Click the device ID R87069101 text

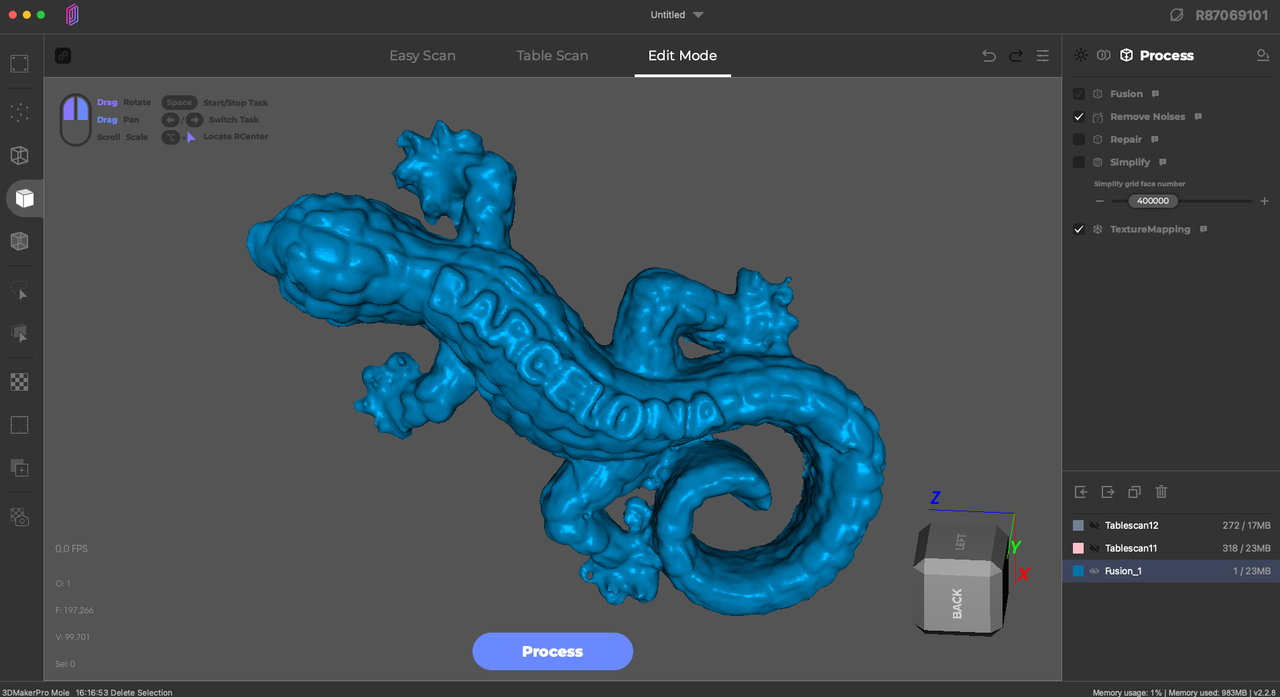(1232, 15)
